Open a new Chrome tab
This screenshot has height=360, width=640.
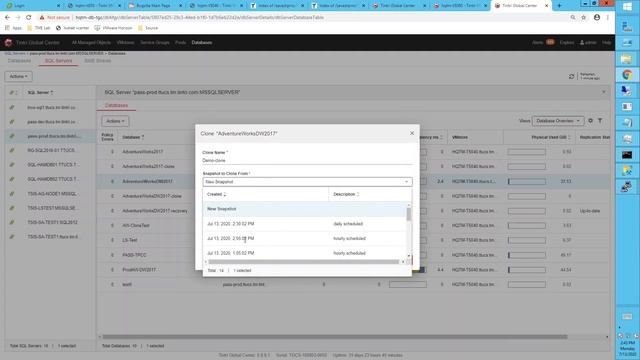tap(559, 6)
